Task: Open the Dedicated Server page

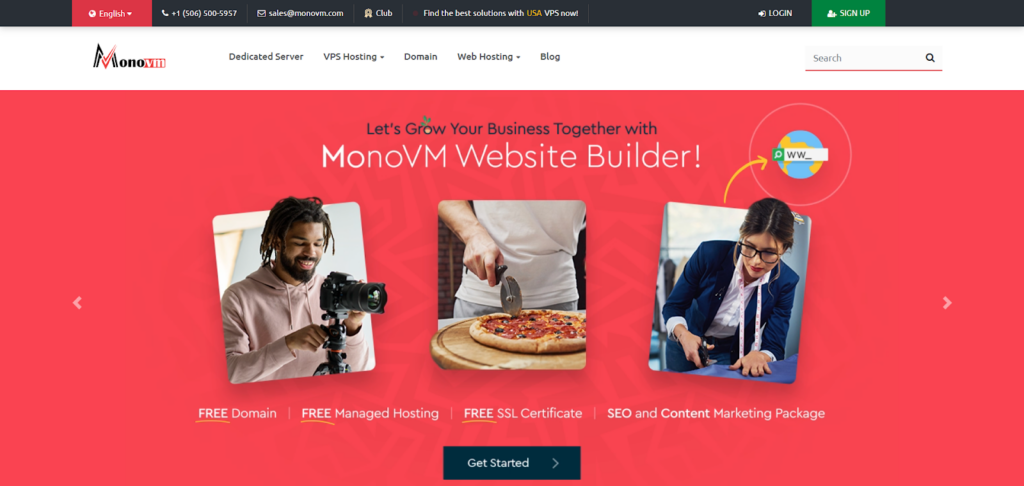Action: 266,57
